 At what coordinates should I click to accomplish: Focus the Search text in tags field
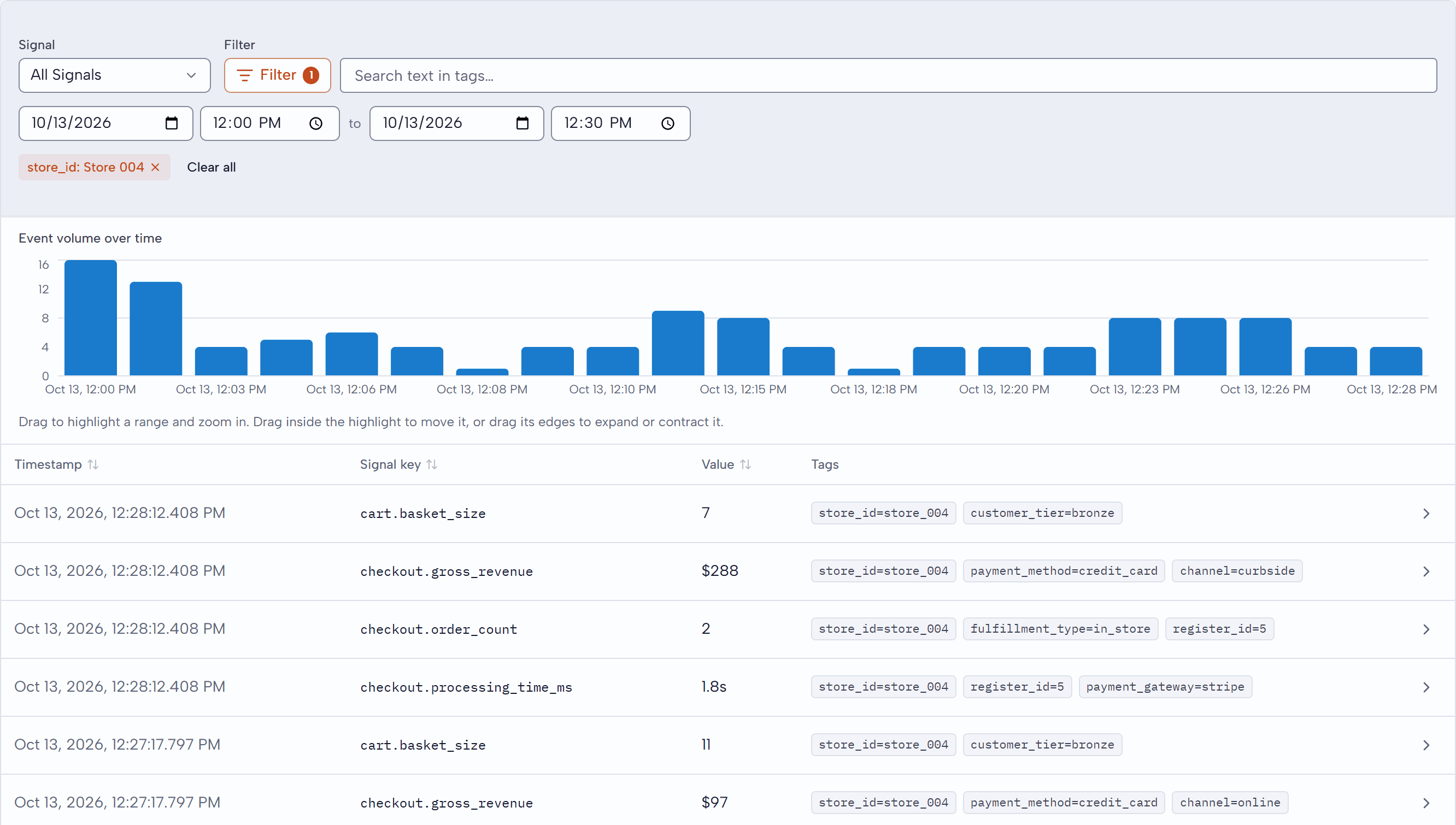[888, 75]
